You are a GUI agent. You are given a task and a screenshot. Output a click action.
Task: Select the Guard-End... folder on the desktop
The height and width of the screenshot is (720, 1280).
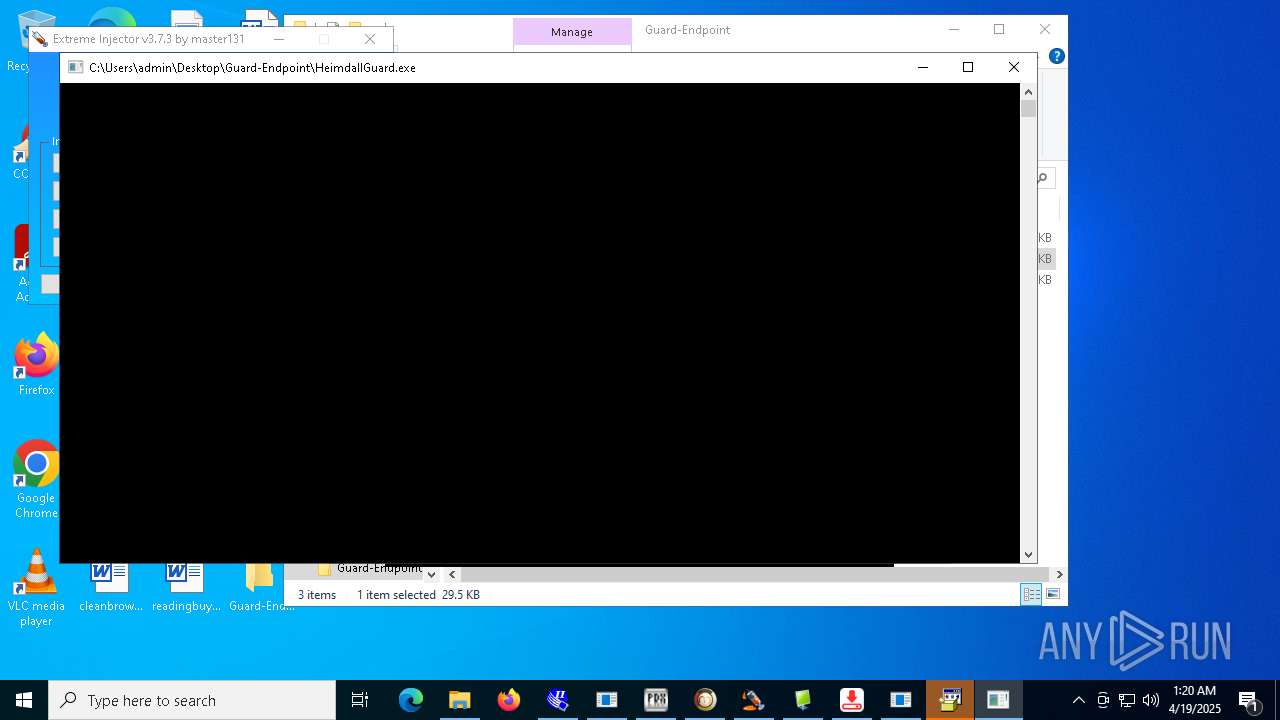[x=261, y=586]
